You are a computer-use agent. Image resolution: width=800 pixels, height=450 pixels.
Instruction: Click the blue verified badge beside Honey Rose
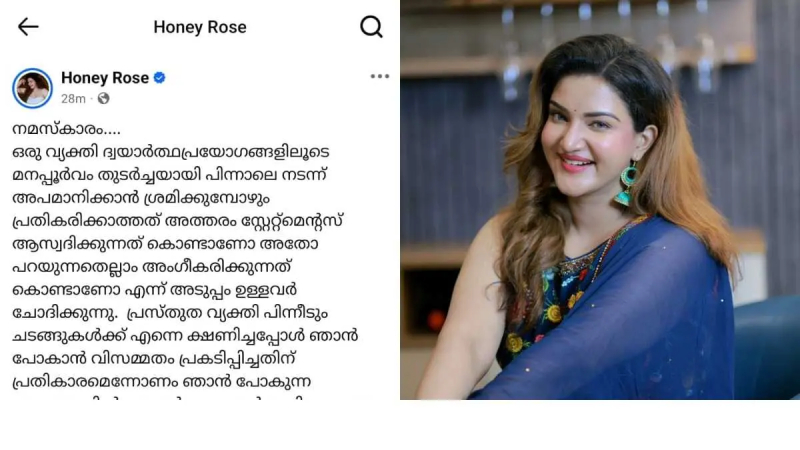pyautogui.click(x=160, y=78)
